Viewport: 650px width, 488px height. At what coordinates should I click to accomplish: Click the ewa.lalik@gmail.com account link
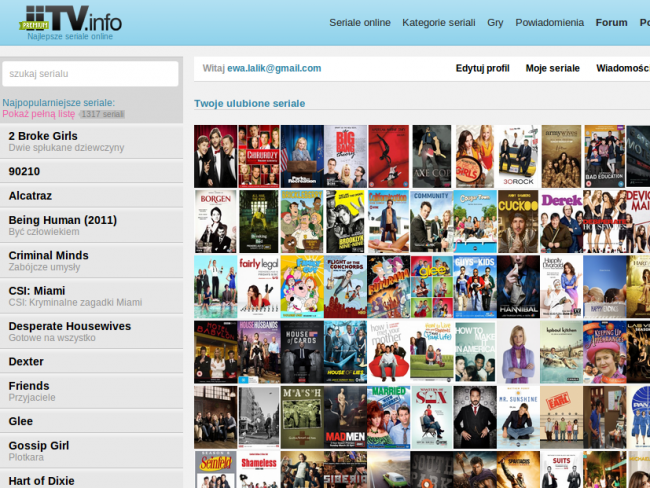coord(274,68)
